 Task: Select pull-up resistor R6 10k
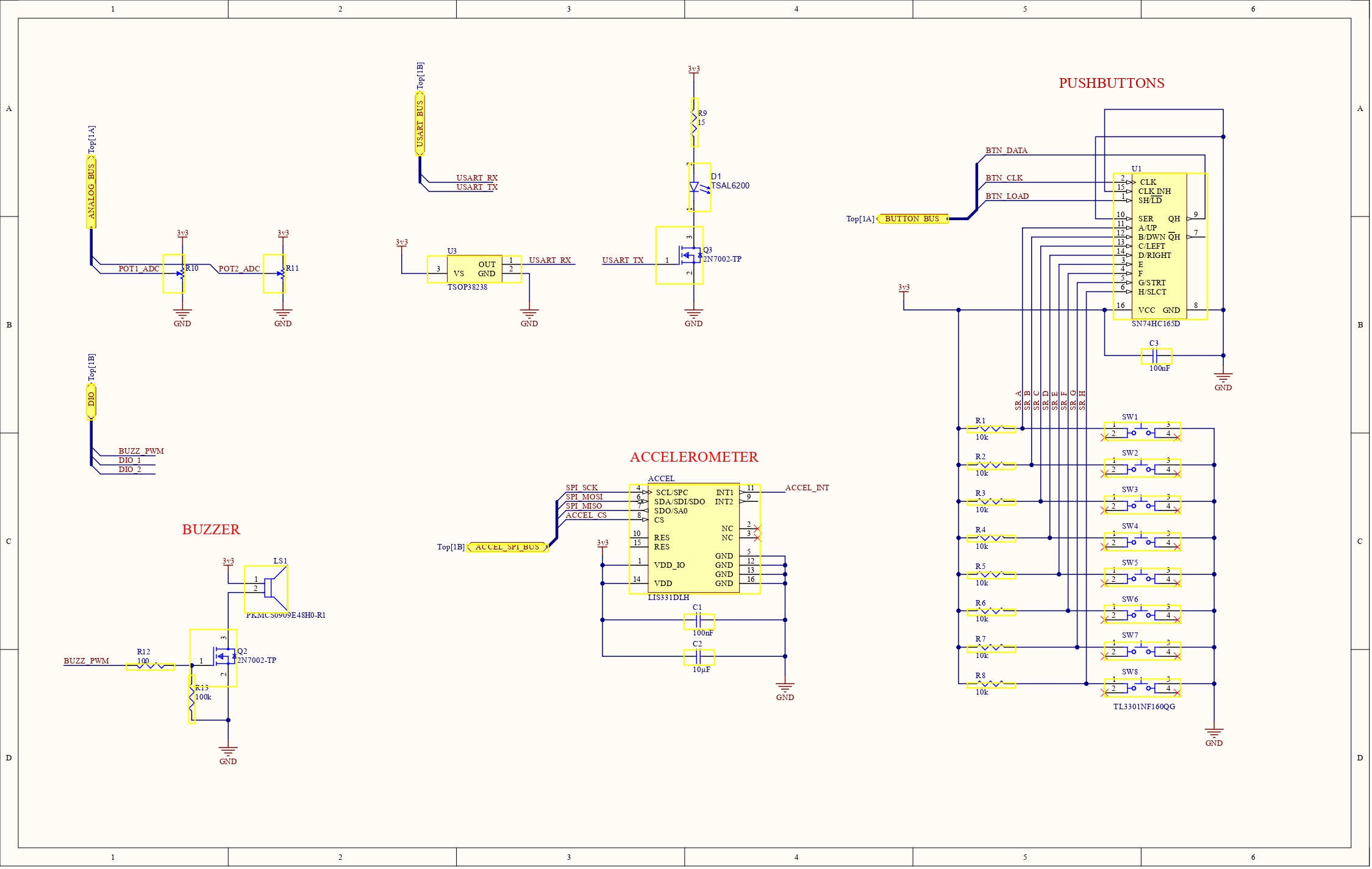click(x=991, y=612)
